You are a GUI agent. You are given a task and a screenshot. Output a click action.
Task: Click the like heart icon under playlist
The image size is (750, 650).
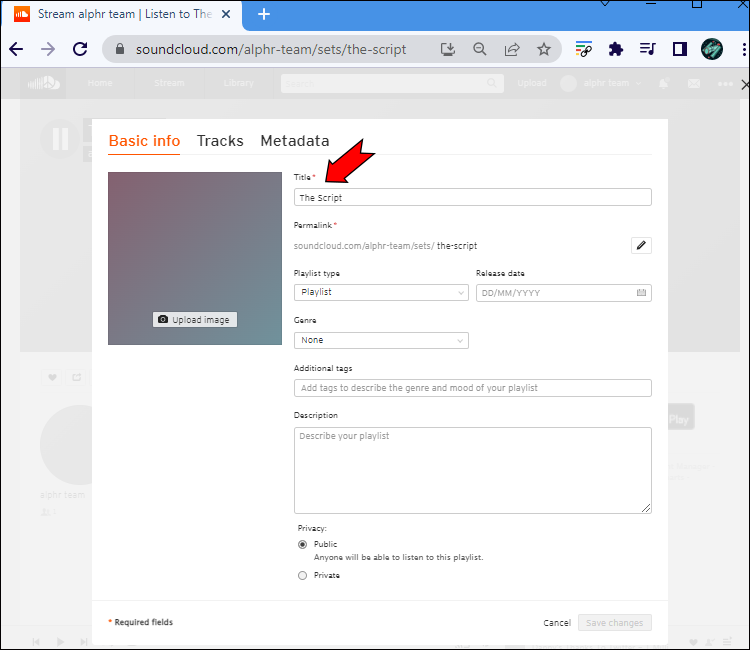(x=52, y=377)
